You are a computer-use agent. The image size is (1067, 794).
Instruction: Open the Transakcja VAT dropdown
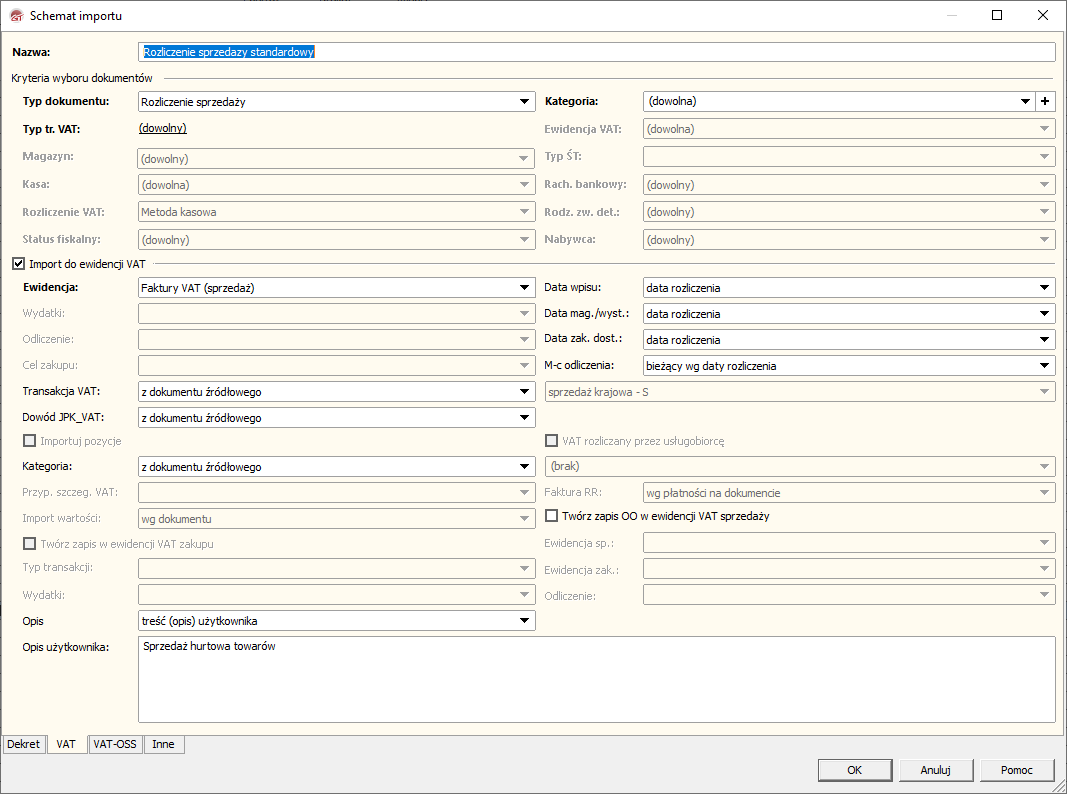525,392
